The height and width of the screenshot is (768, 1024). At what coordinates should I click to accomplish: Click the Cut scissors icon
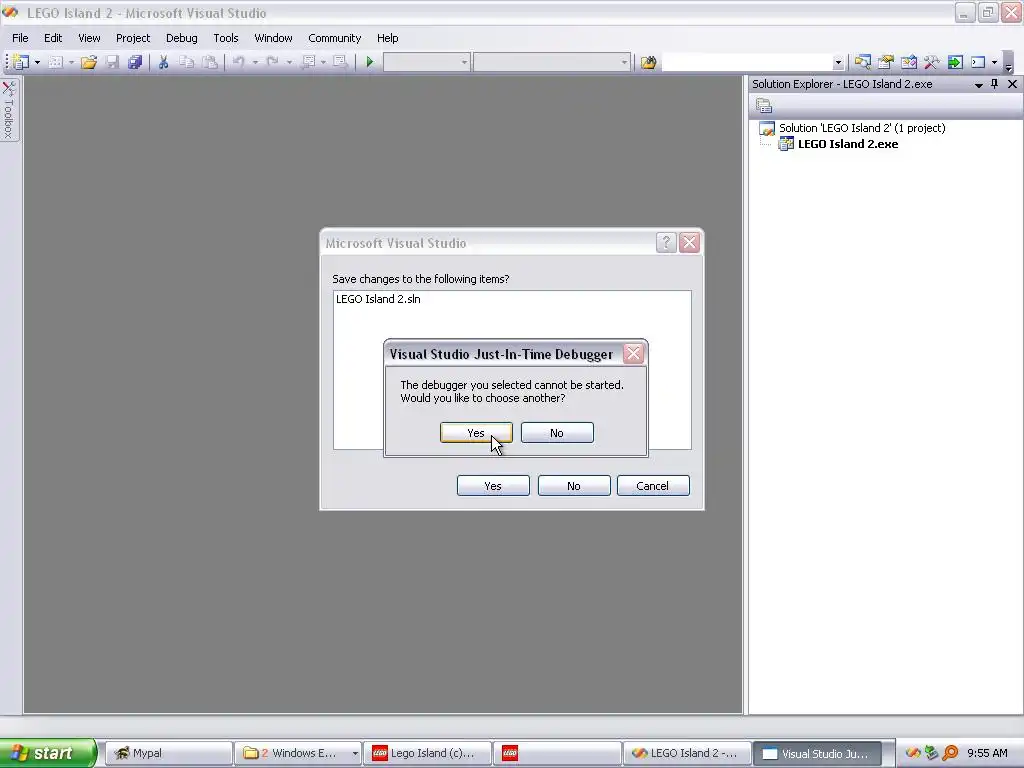163,62
